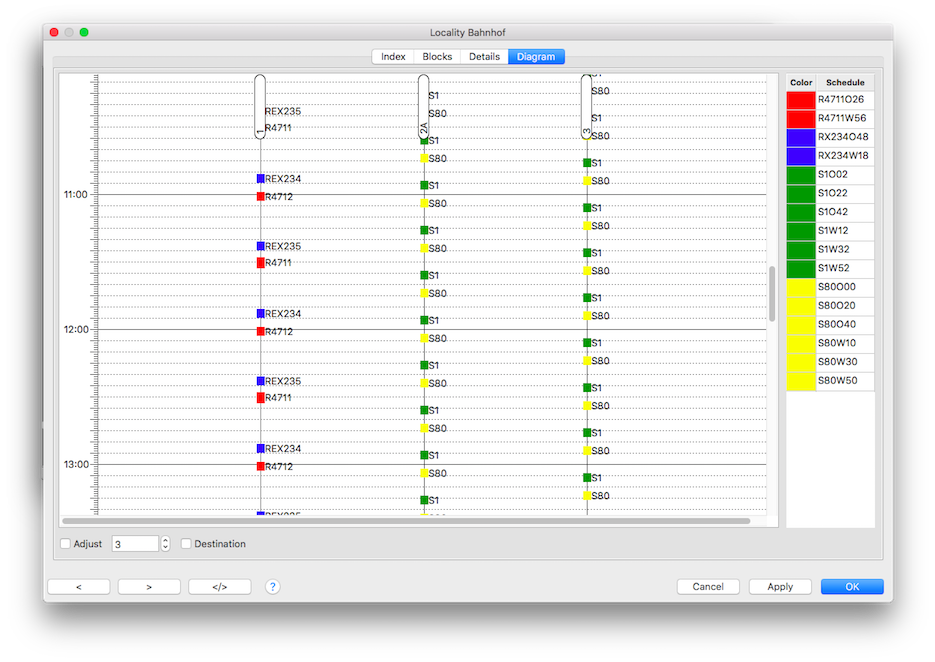The height and width of the screenshot is (662, 935).
Task: Switch to the Details tab
Action: click(484, 57)
